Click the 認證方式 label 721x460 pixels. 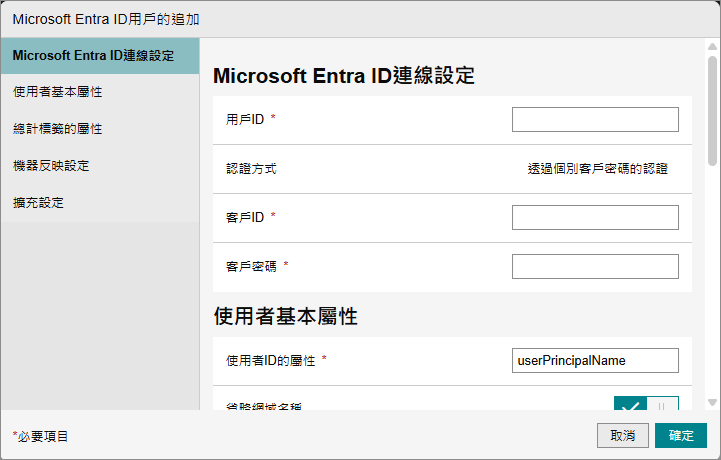251,169
